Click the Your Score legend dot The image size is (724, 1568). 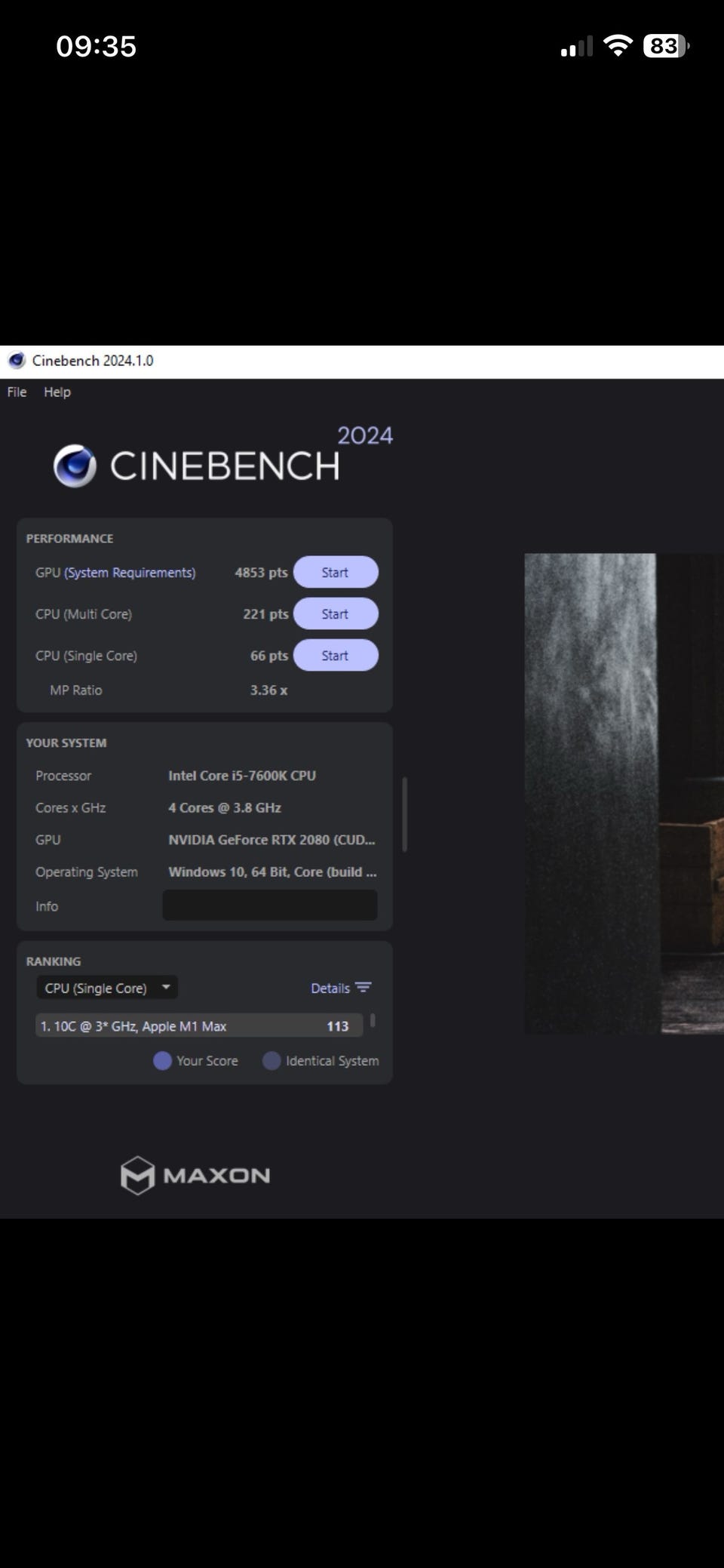pos(162,1061)
